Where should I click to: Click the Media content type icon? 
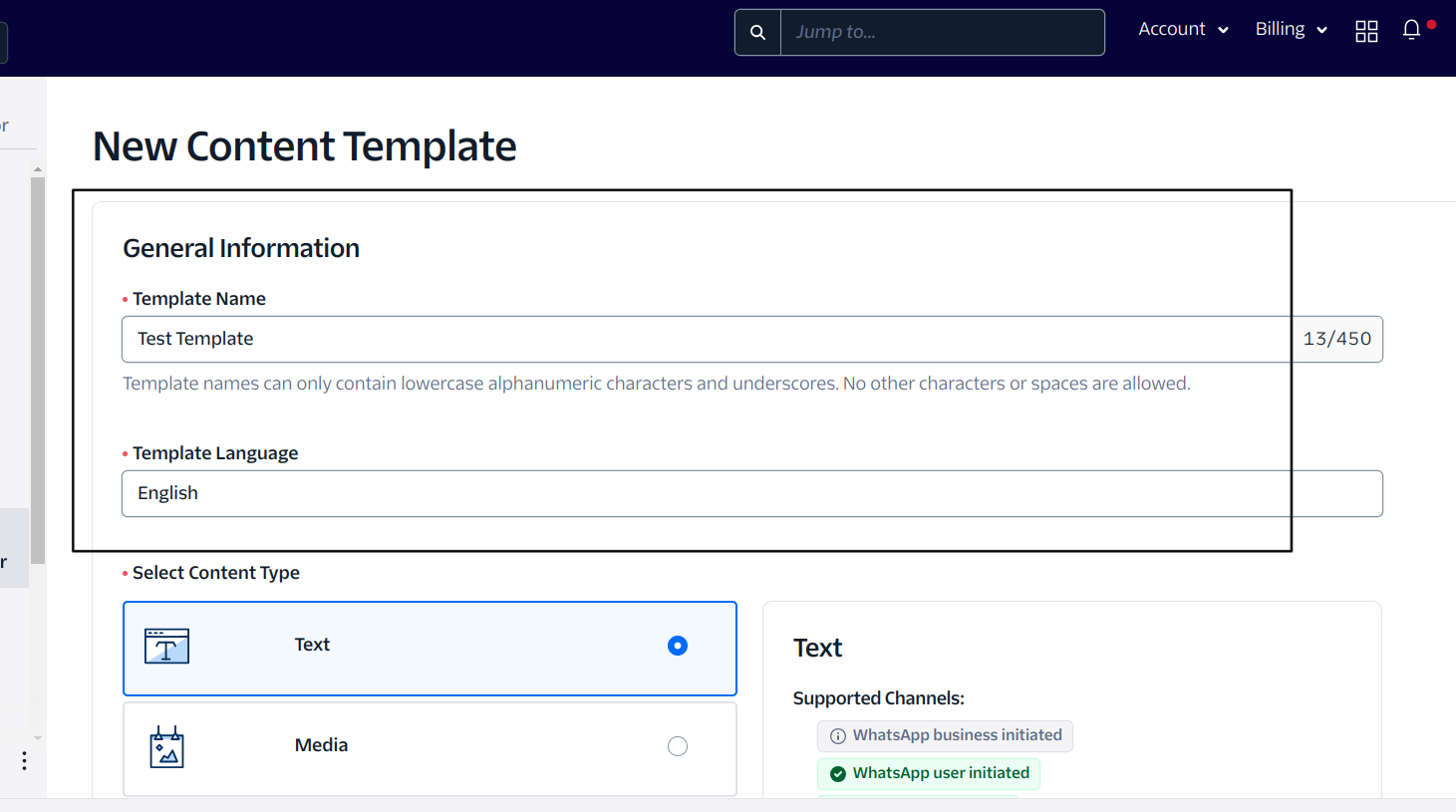click(166, 747)
